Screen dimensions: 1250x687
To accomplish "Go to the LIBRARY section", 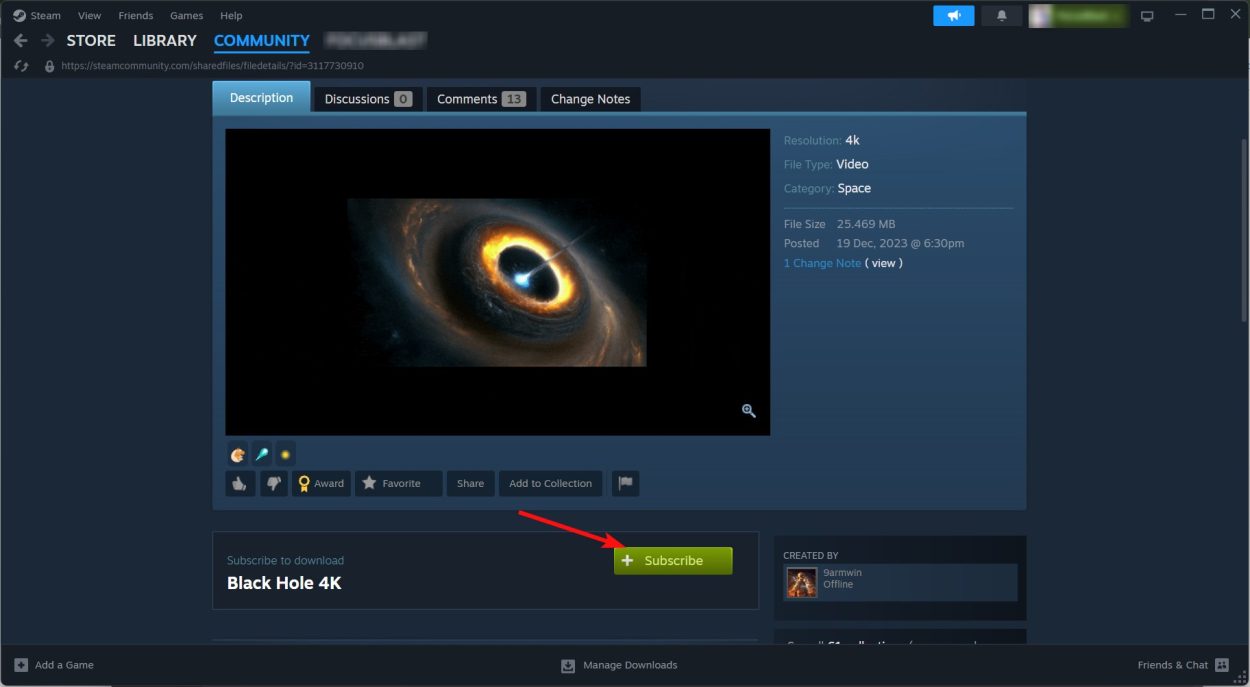I will click(165, 41).
